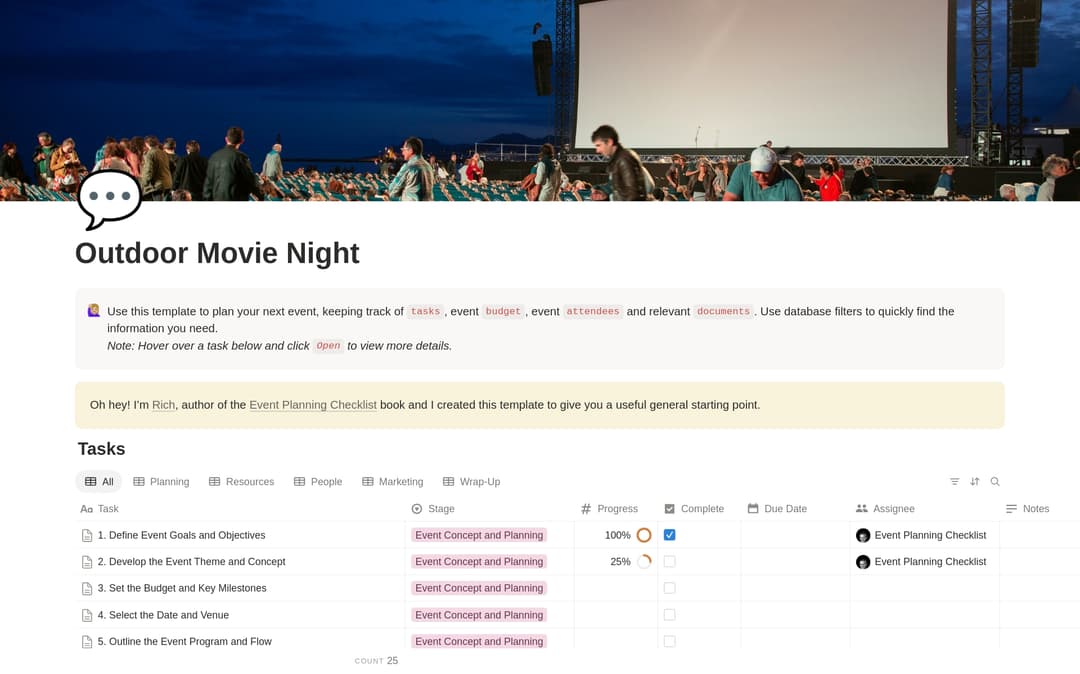Click the 'budget' code tag in callout

503,311
